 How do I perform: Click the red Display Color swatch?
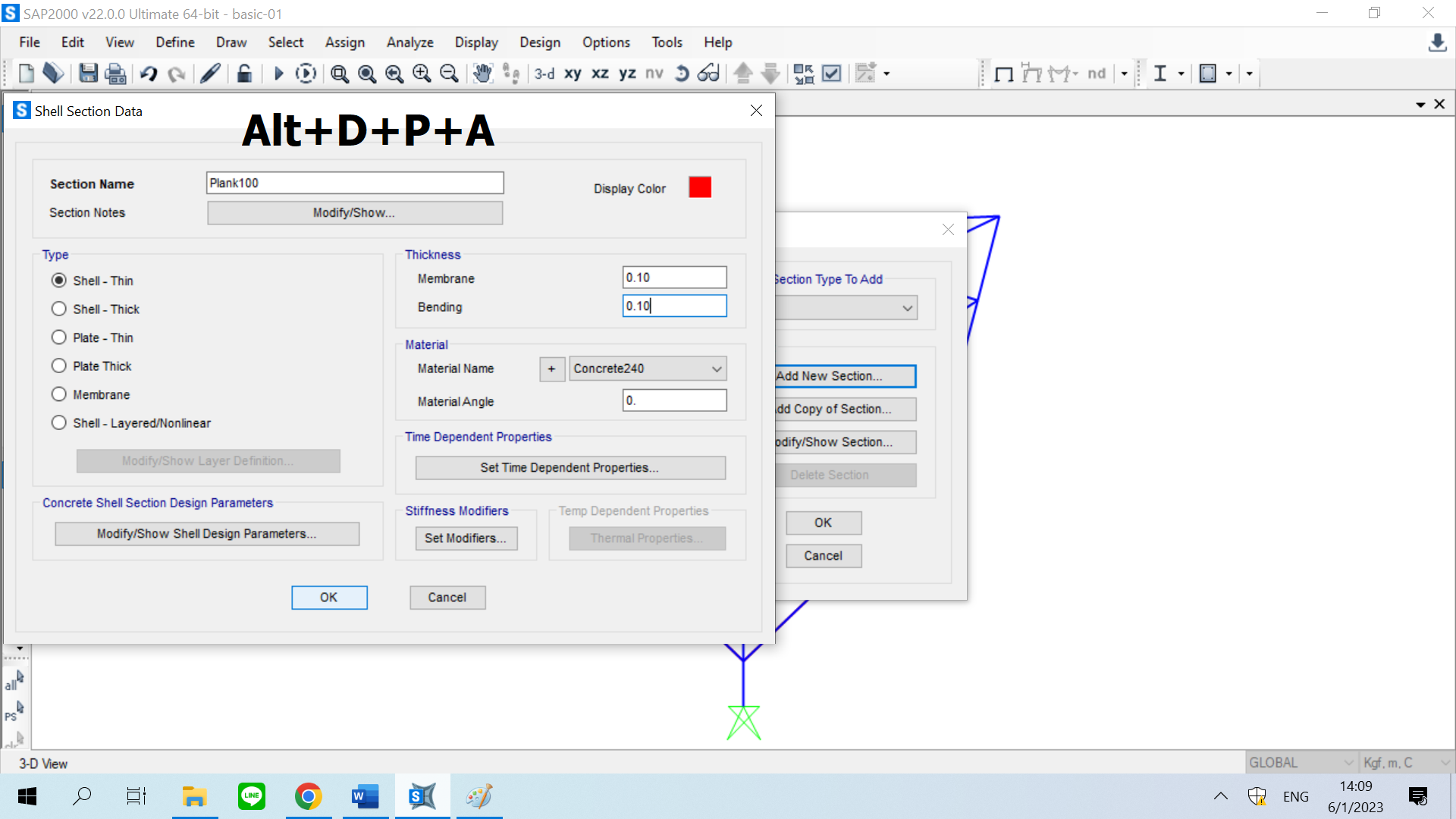pyautogui.click(x=700, y=187)
